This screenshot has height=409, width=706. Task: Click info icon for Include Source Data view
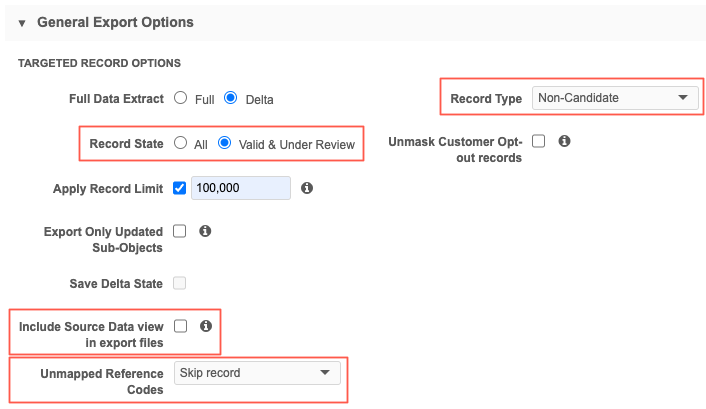205,326
